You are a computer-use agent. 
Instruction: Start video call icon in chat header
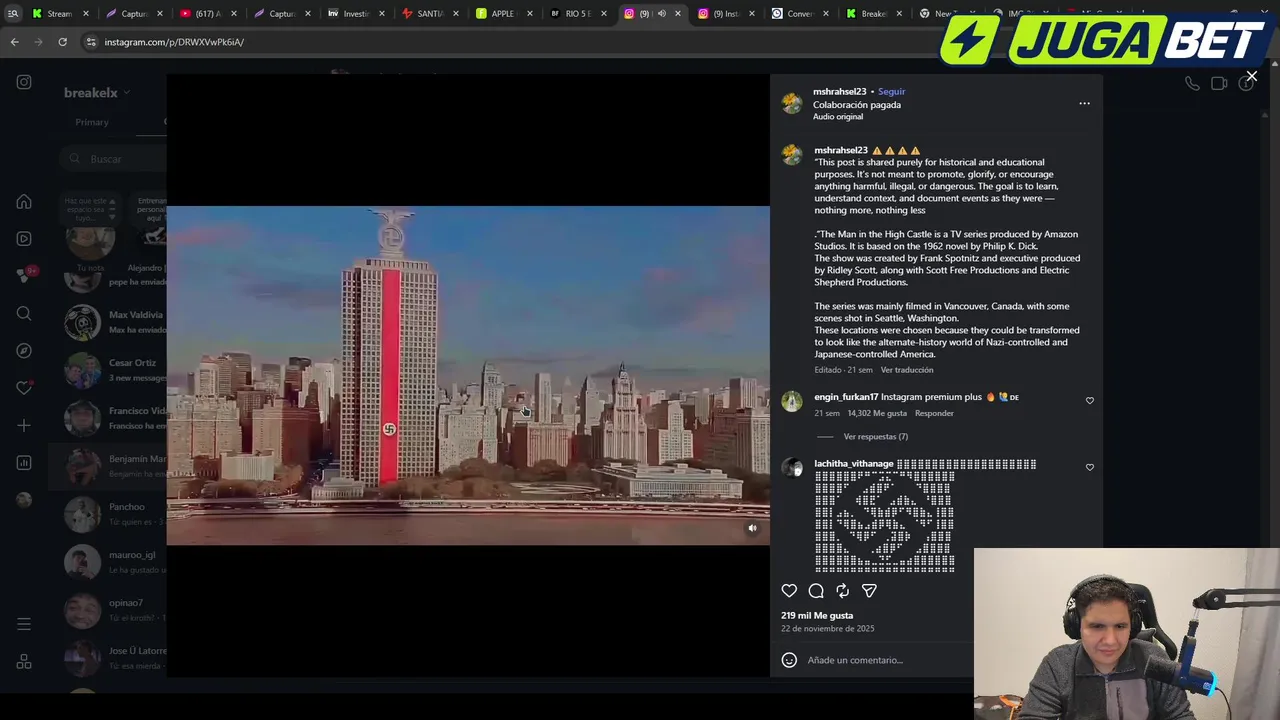tap(1219, 84)
